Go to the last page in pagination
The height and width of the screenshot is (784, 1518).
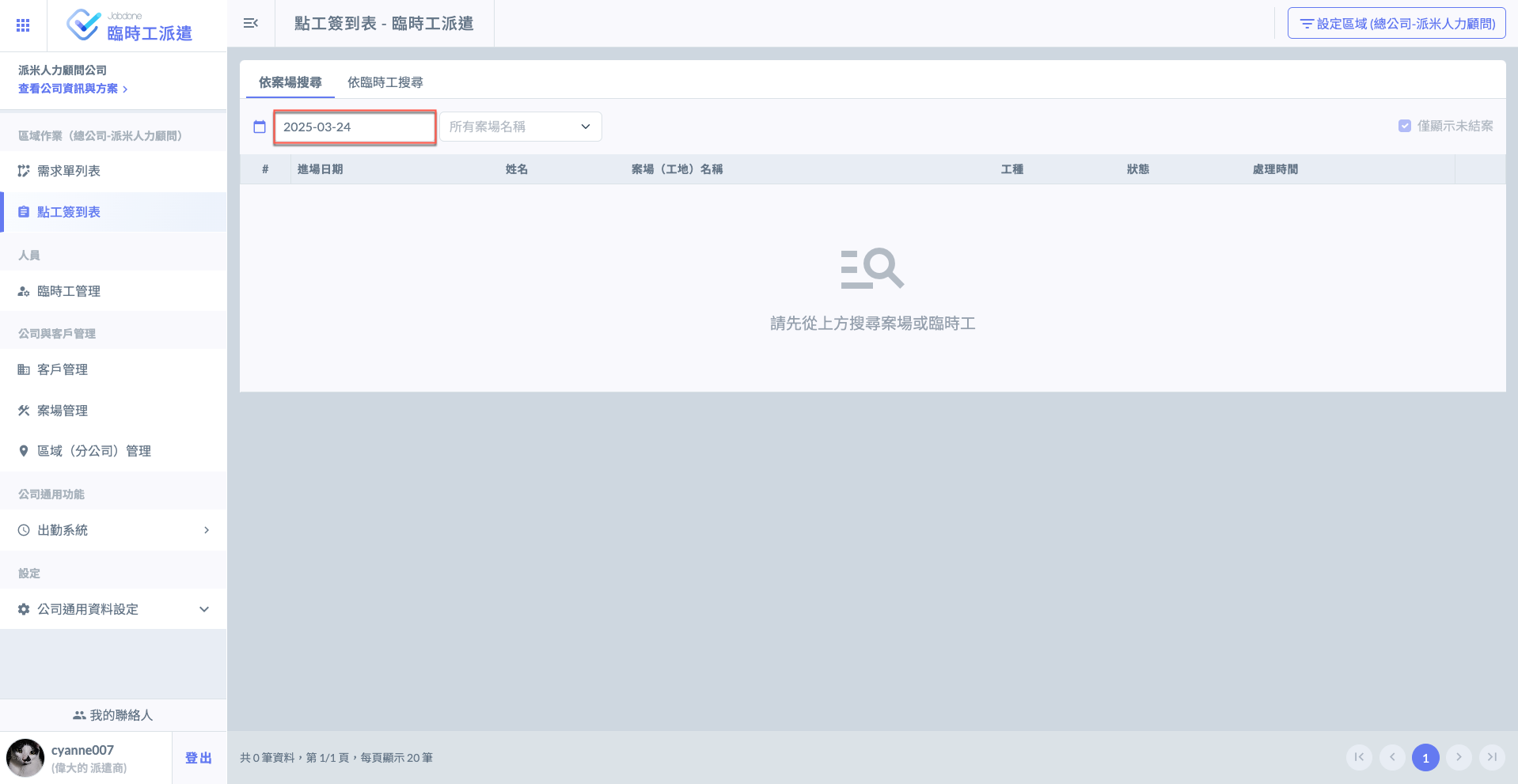1492,757
